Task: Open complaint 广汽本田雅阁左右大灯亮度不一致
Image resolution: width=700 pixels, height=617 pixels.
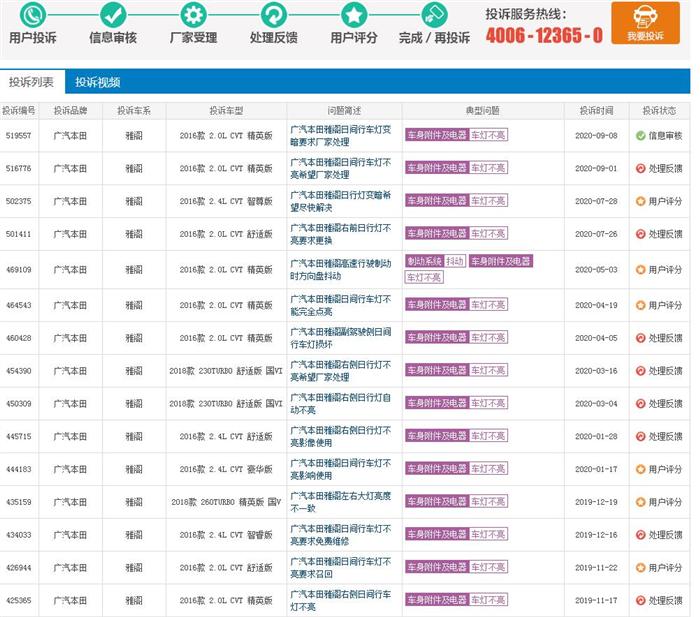Action: coord(341,502)
